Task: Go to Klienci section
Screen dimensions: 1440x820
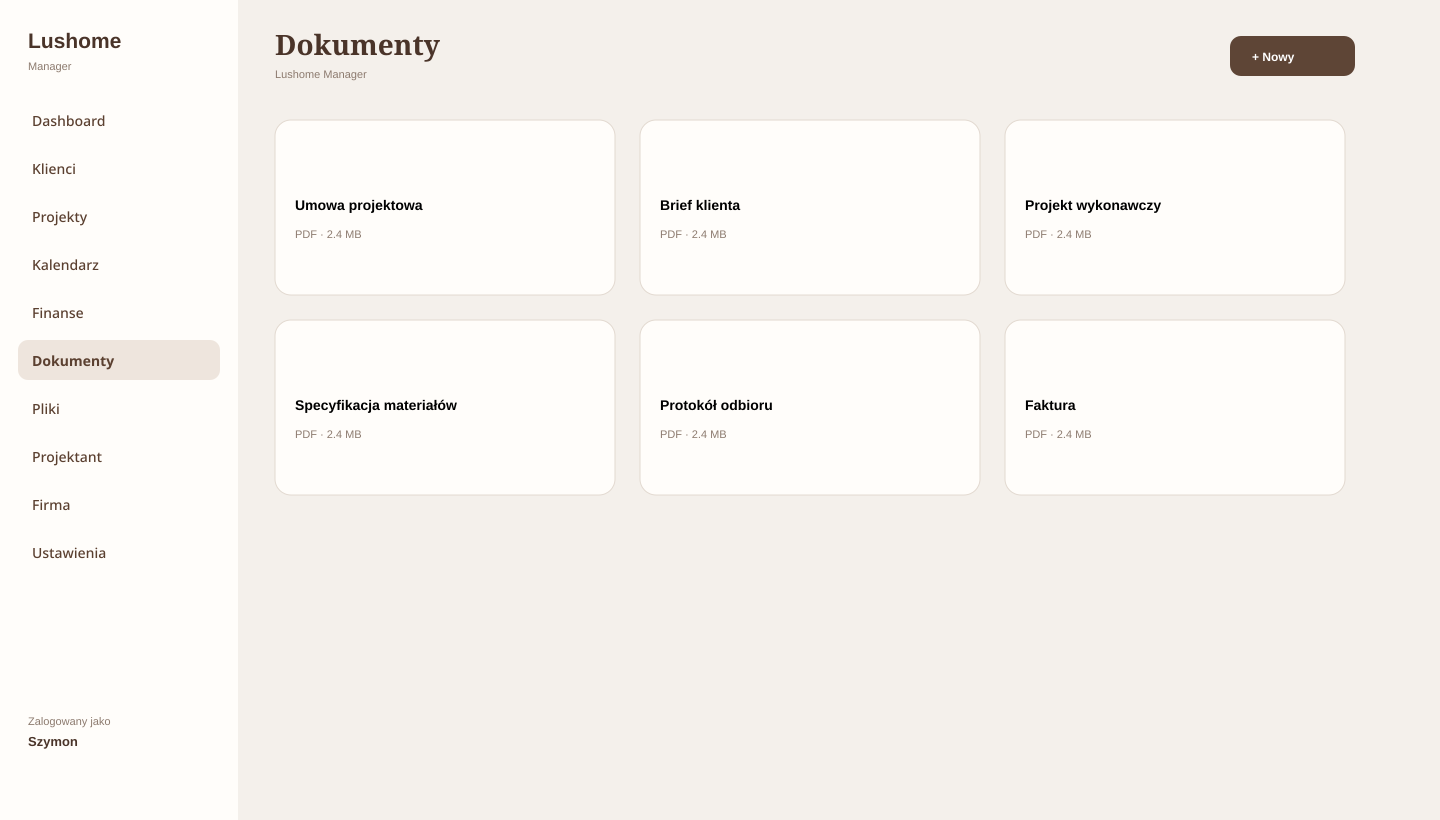Action: [x=119, y=169]
